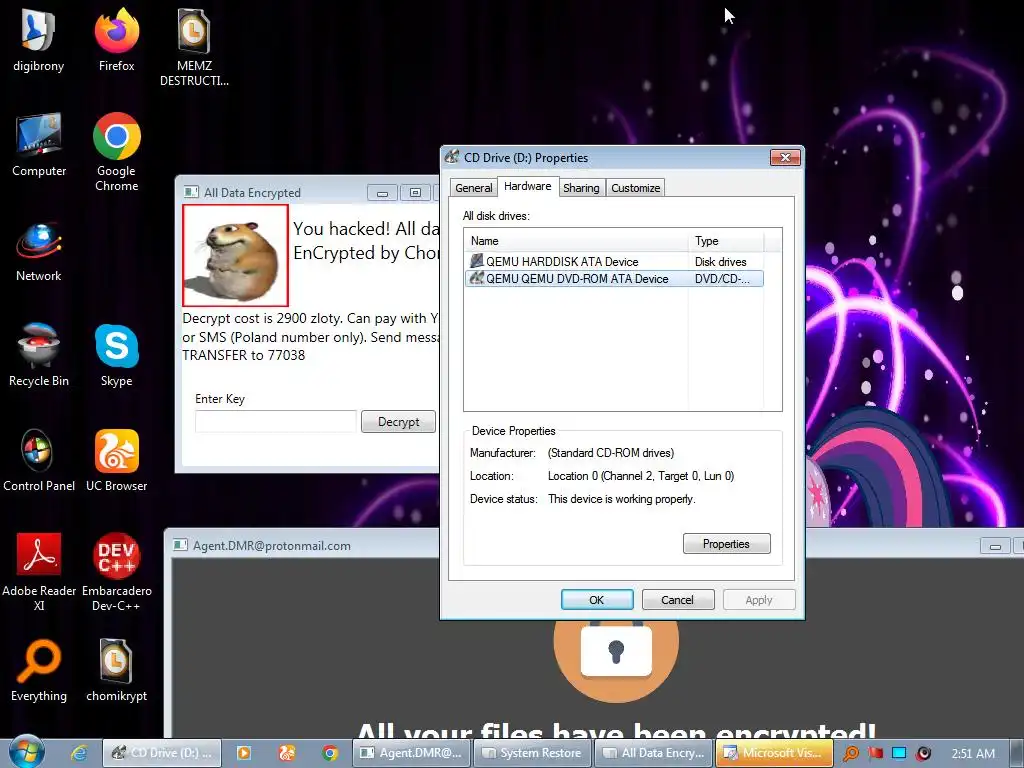Viewport: 1024px width, 768px height.
Task: Close the CD Drive Properties dialog
Action: 785,157
